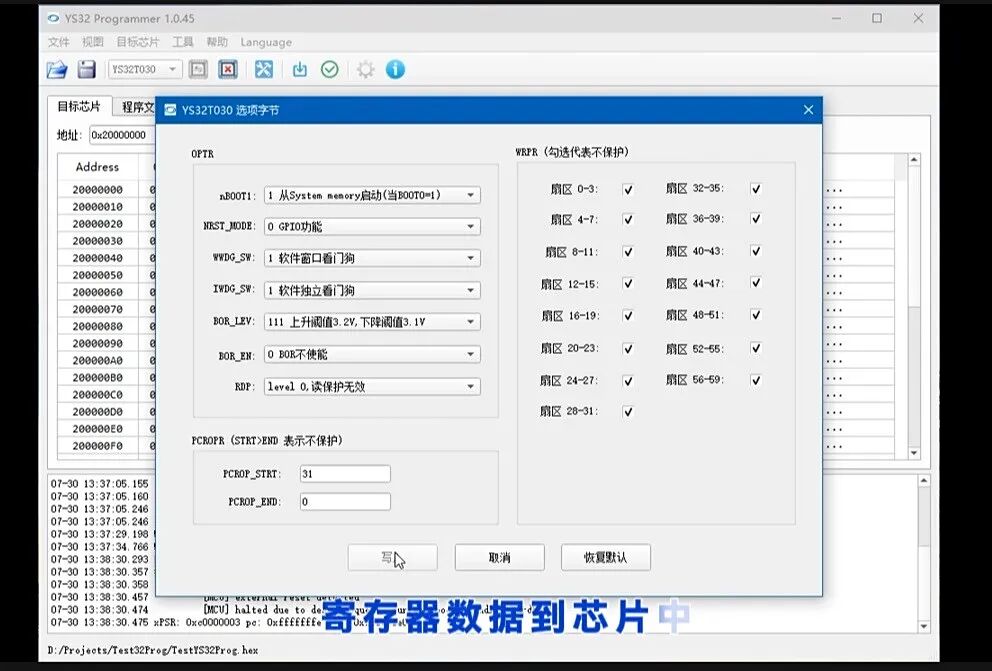Toggle sector 20-23 checkbox
The image size is (992, 671).
click(628, 348)
